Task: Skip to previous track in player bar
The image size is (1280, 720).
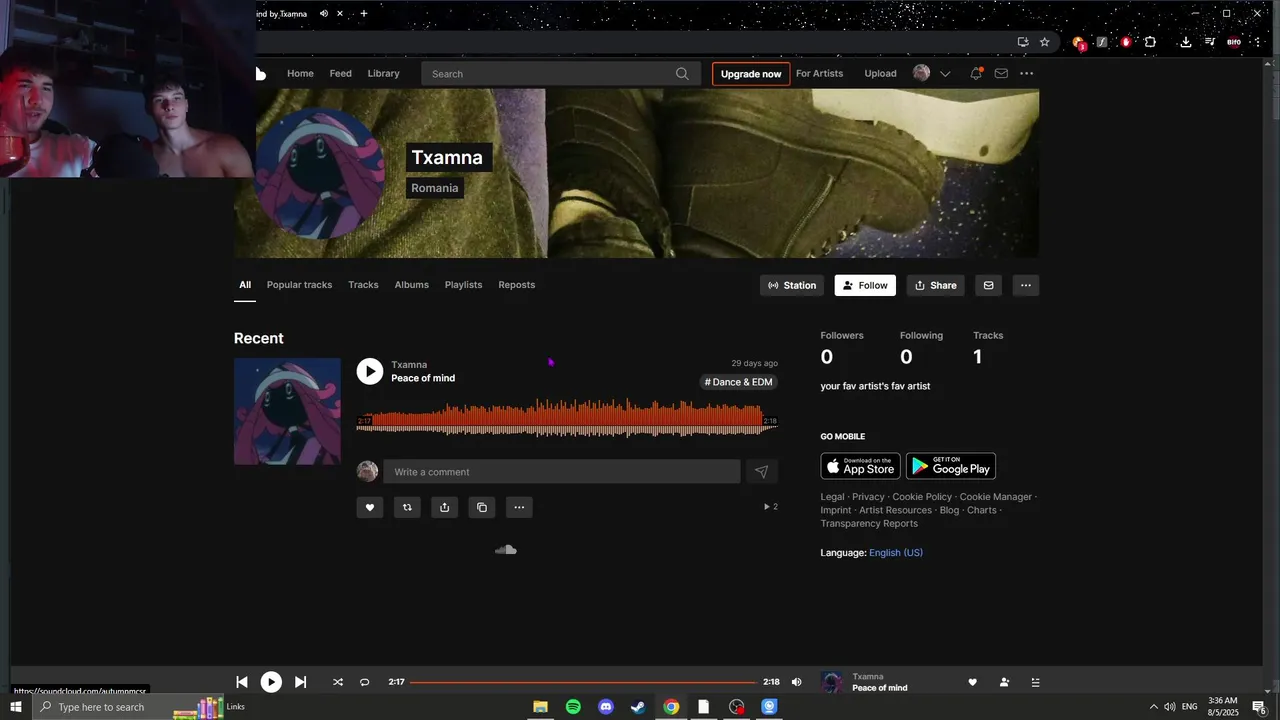Action: click(242, 682)
